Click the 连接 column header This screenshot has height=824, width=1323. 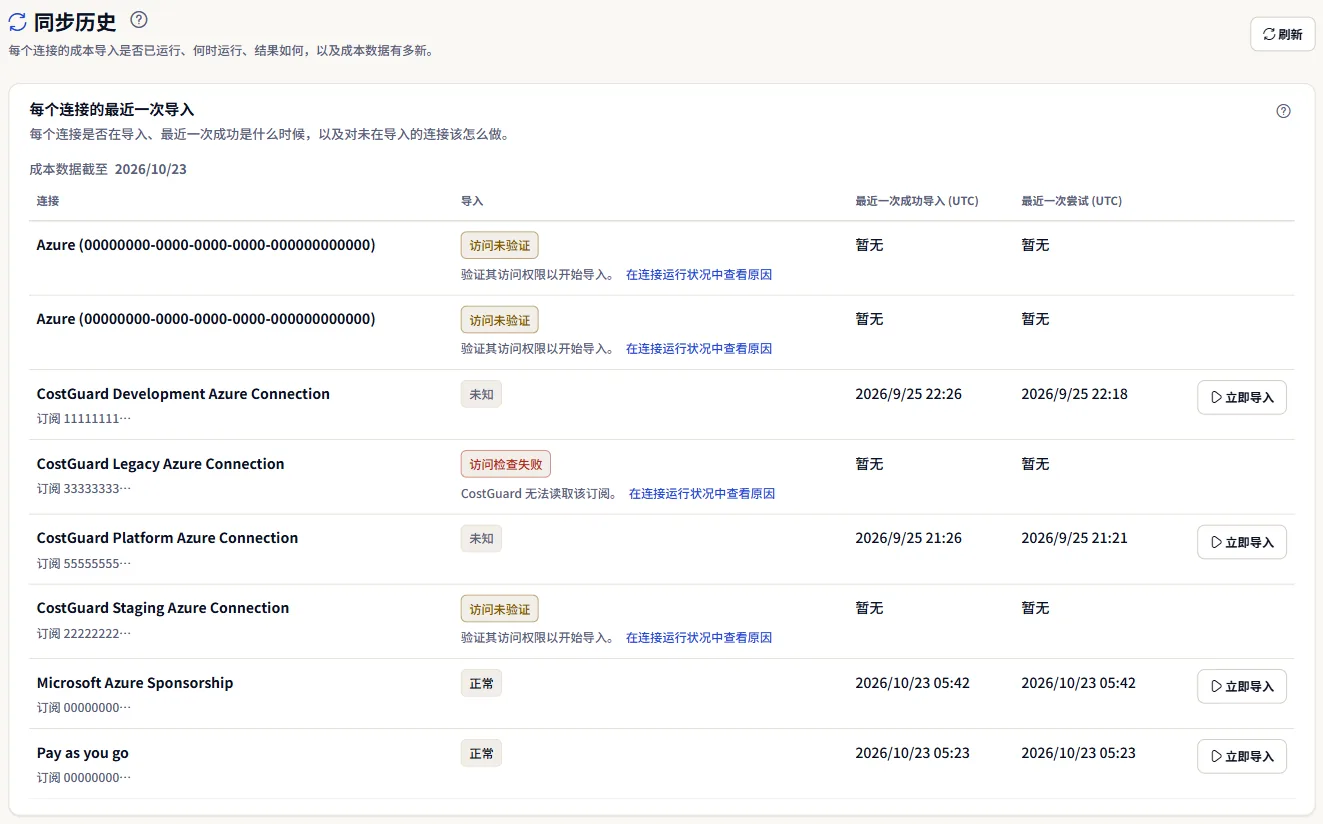click(48, 201)
